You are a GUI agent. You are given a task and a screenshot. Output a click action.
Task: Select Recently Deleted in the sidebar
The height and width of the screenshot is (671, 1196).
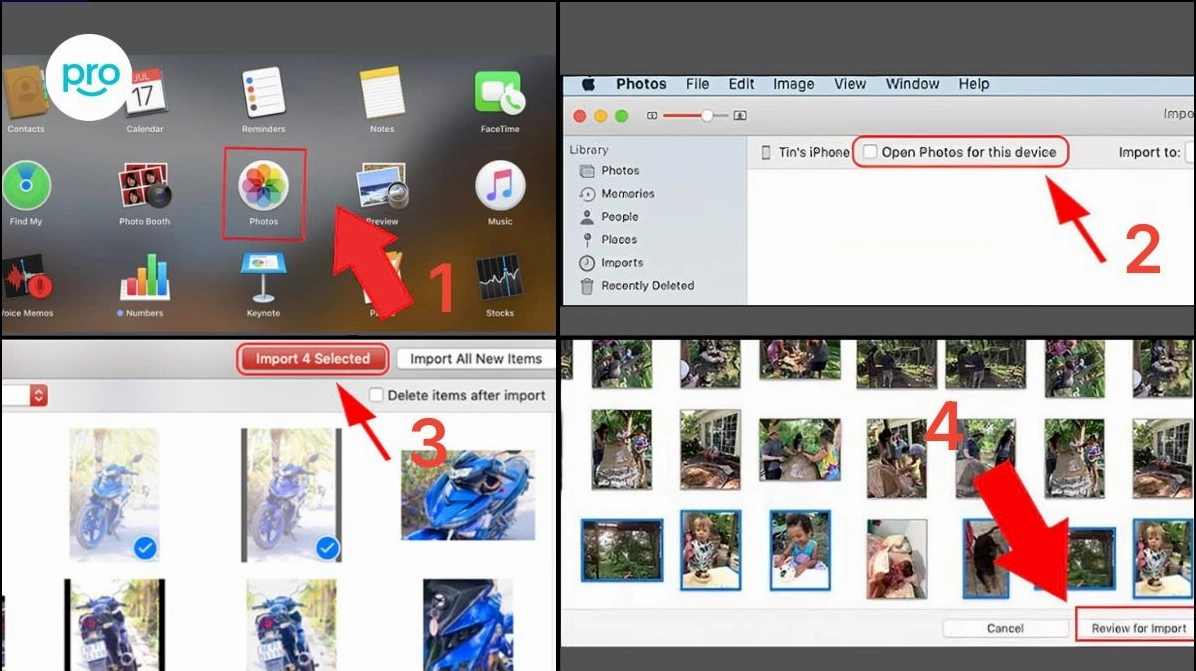(x=647, y=286)
